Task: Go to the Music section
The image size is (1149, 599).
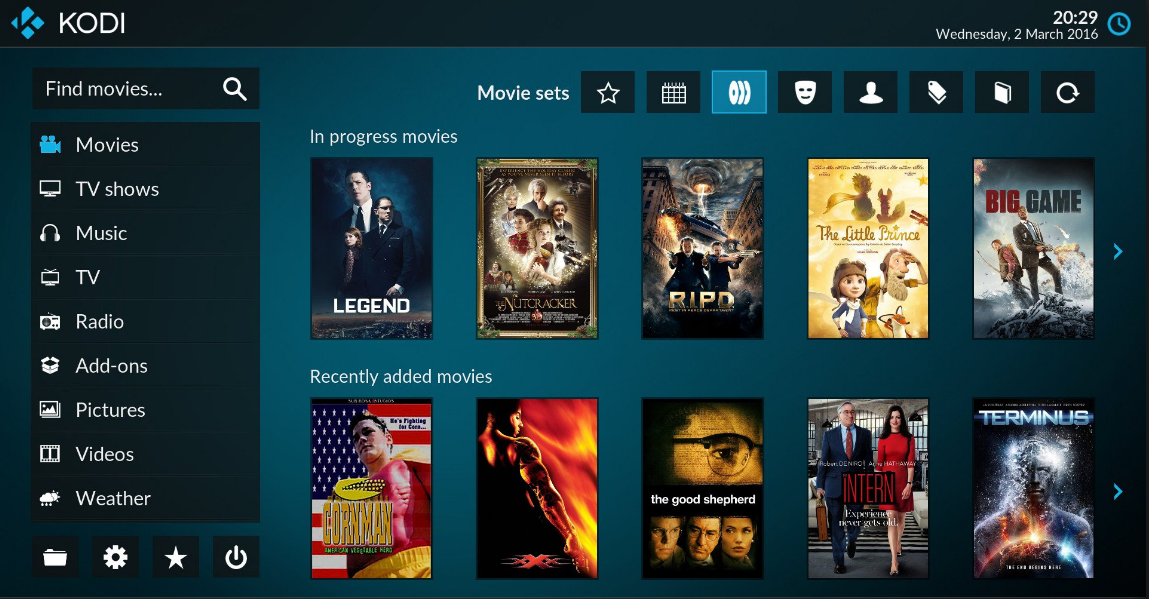Action: click(146, 233)
